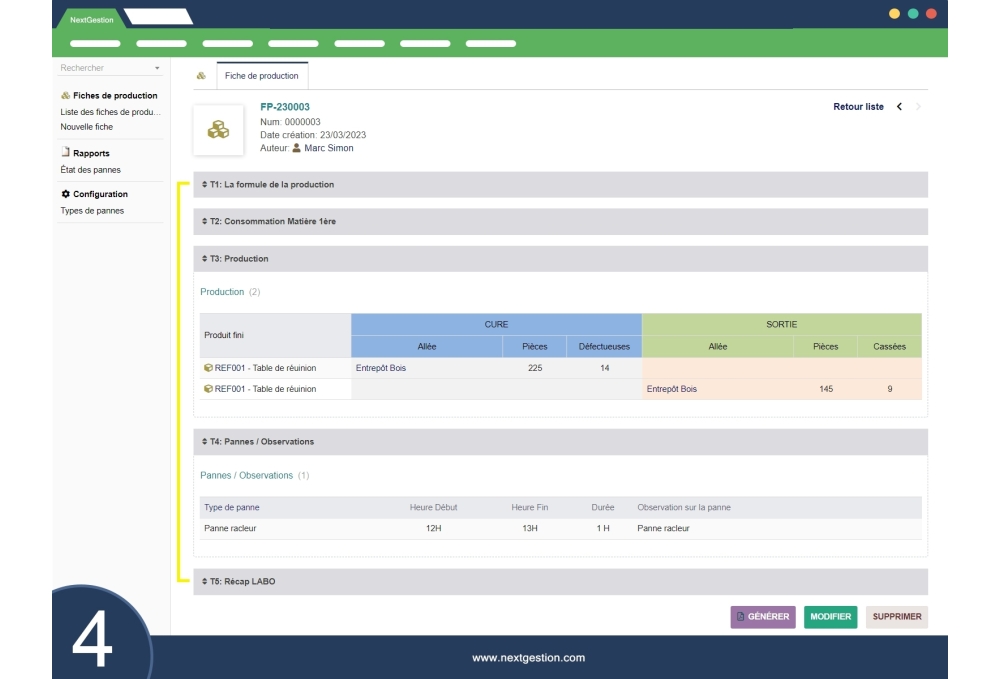Go to next record with right chevron
This screenshot has height=679, width=1000.
(919, 107)
